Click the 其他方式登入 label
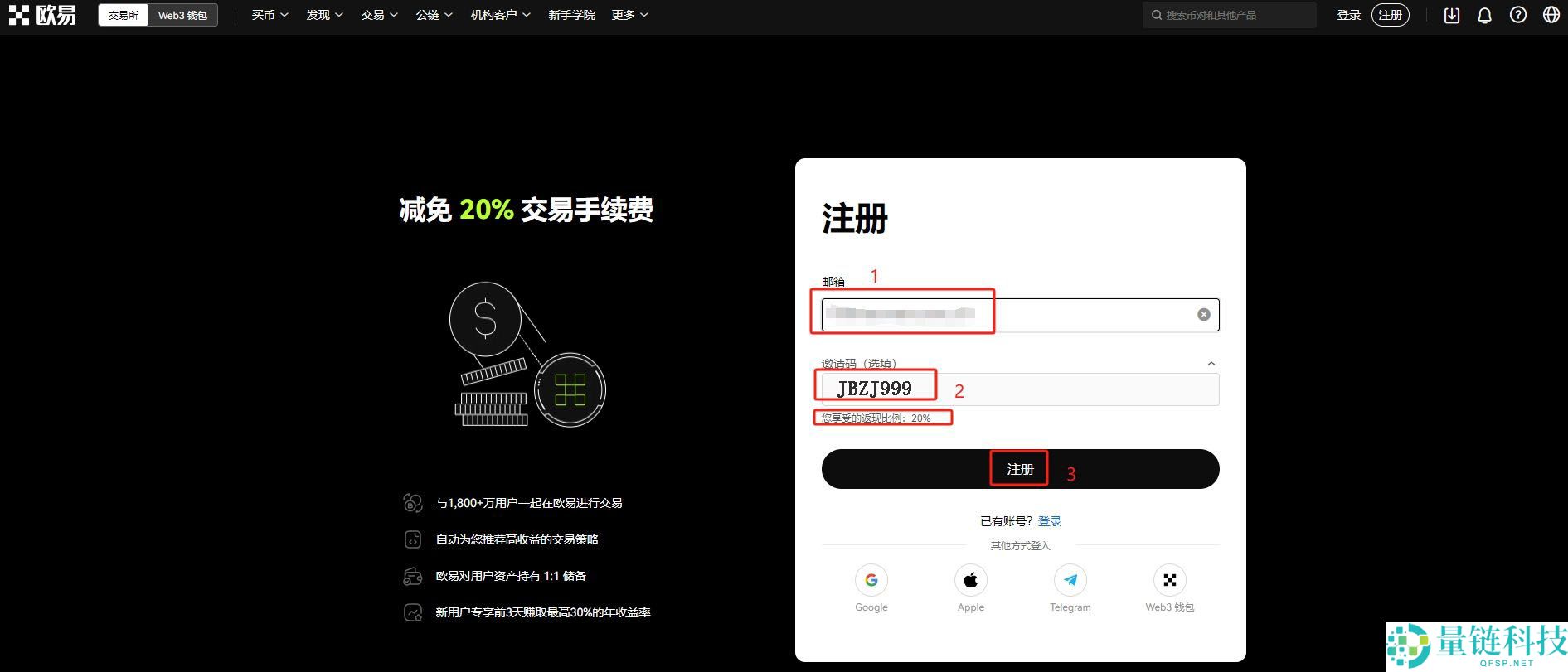 coord(1021,545)
